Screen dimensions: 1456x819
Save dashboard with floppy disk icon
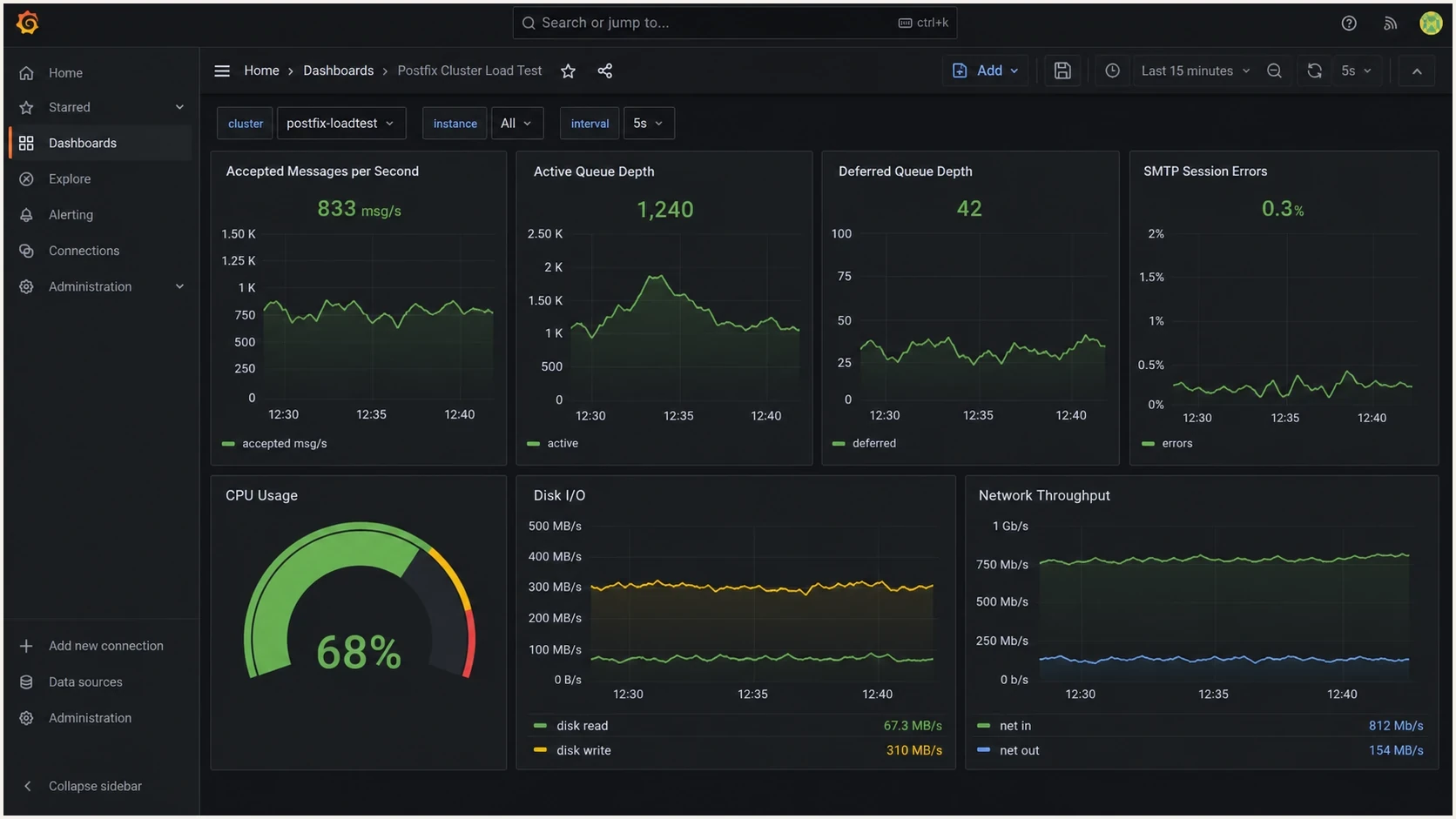pyautogui.click(x=1062, y=70)
